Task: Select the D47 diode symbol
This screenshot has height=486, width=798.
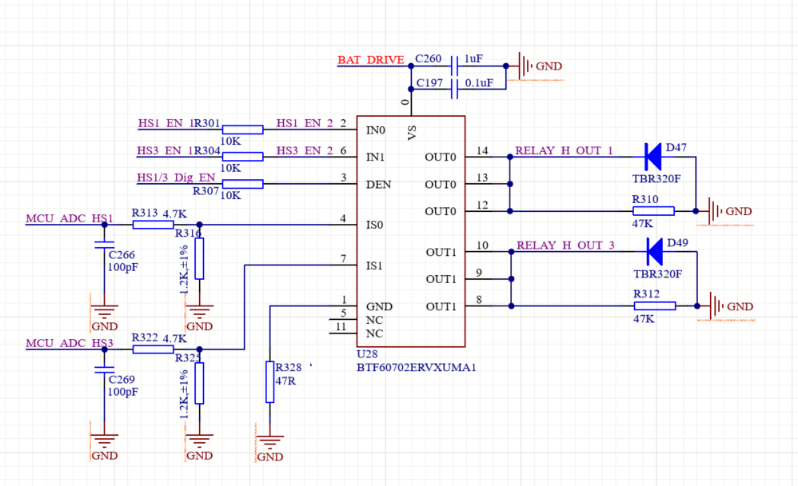Action: point(652,157)
